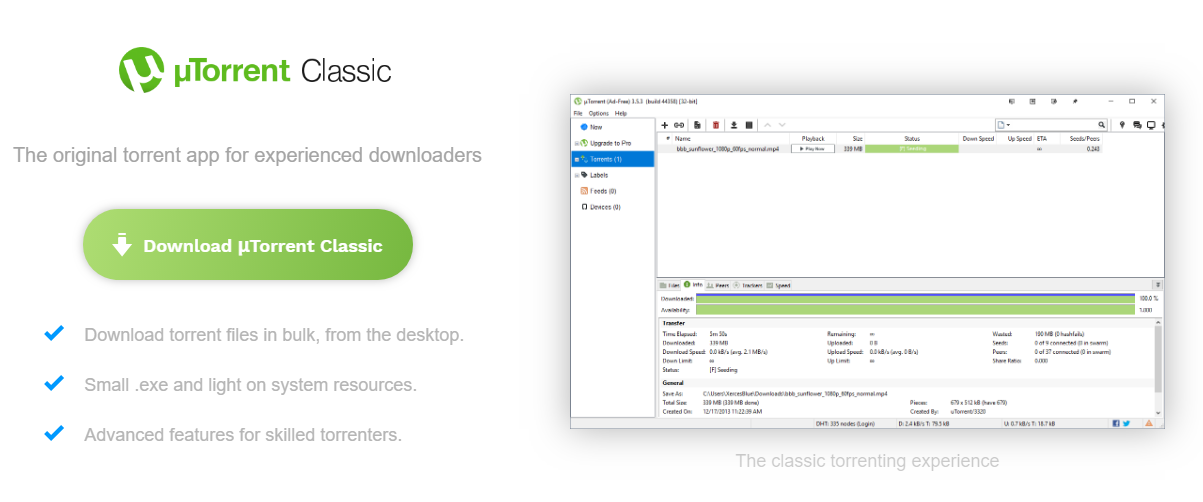This screenshot has height=502, width=1203.
Task: Sort by the Seeds/Peers column header
Action: point(1085,138)
